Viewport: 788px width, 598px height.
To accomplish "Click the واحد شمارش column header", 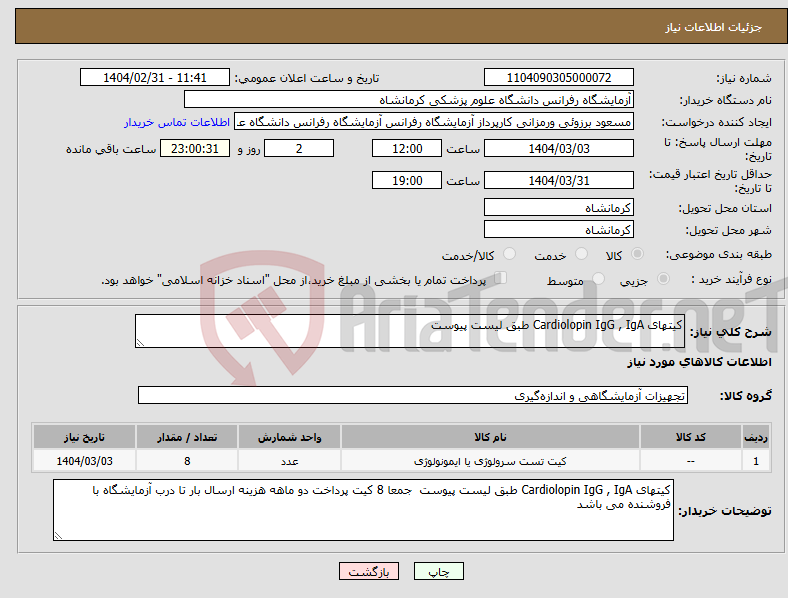I will [289, 437].
